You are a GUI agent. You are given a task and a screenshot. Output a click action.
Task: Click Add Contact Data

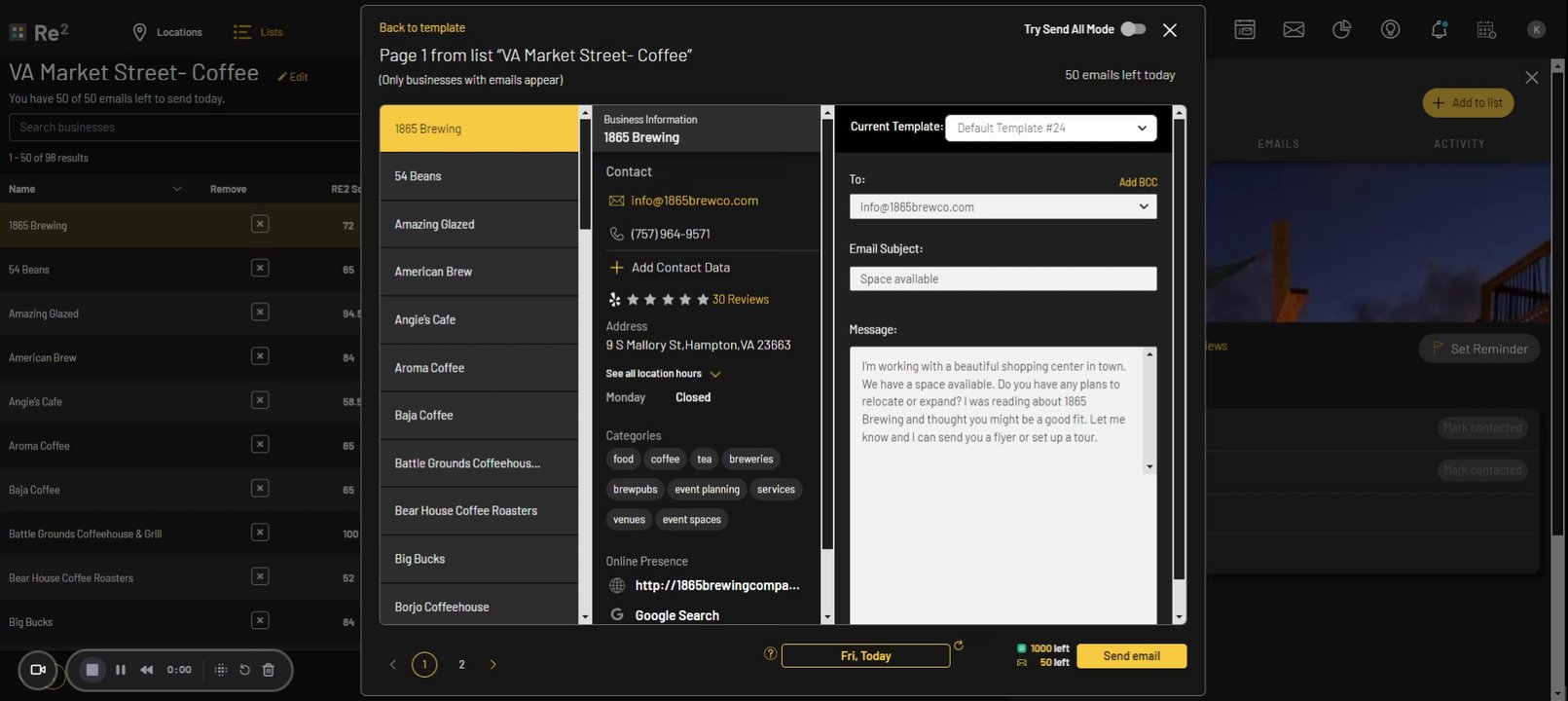click(x=669, y=267)
